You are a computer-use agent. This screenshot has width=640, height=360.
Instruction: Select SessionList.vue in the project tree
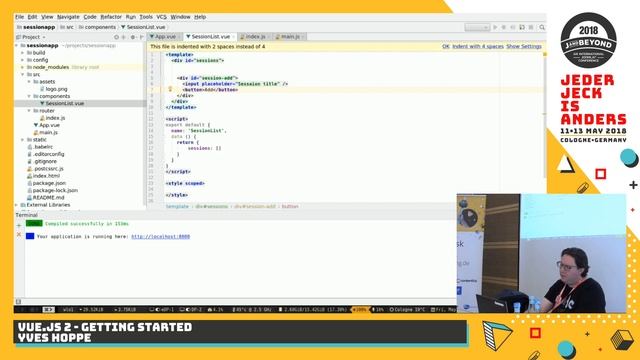tap(64, 104)
